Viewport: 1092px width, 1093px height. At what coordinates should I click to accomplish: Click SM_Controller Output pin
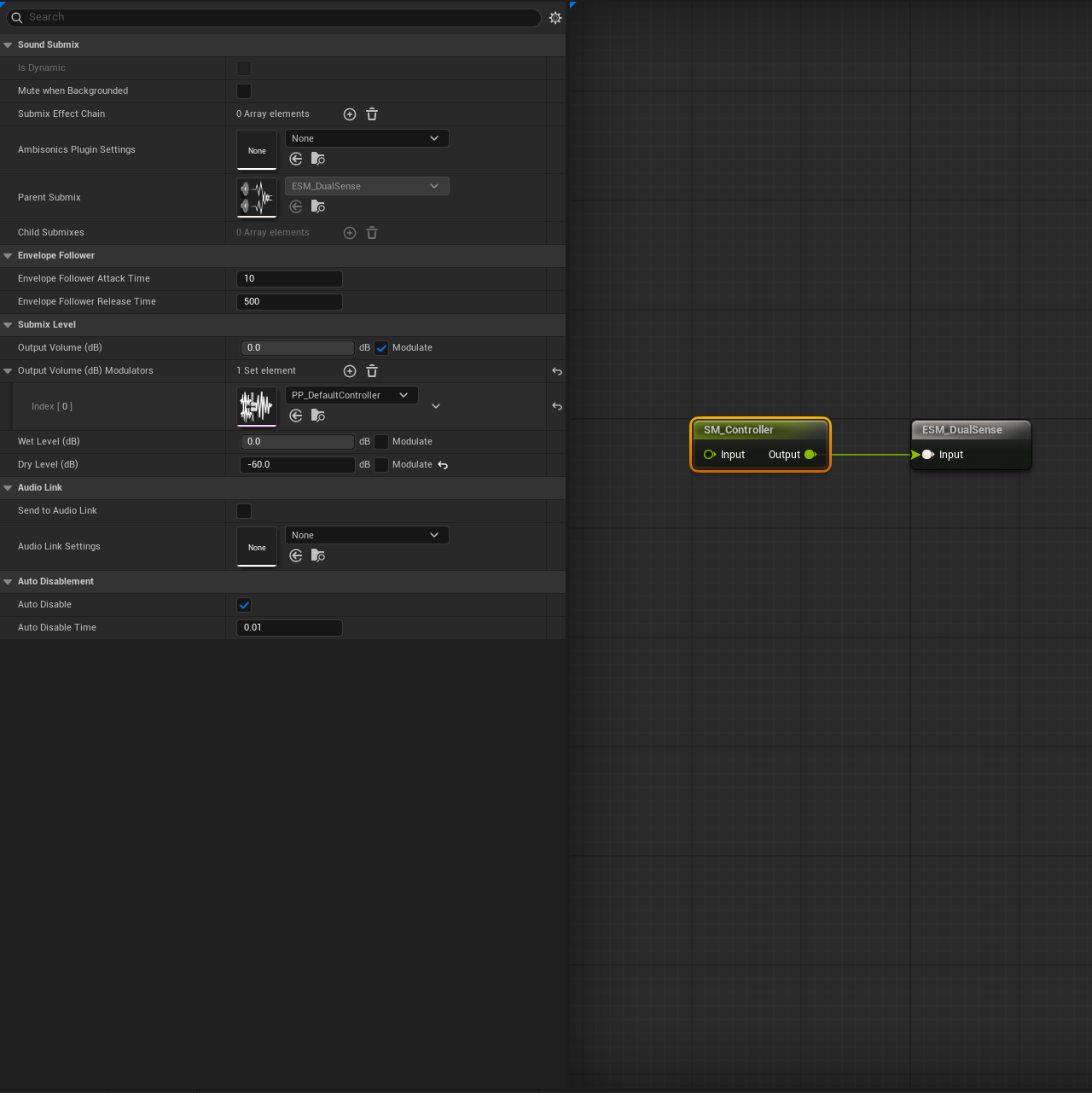(810, 455)
